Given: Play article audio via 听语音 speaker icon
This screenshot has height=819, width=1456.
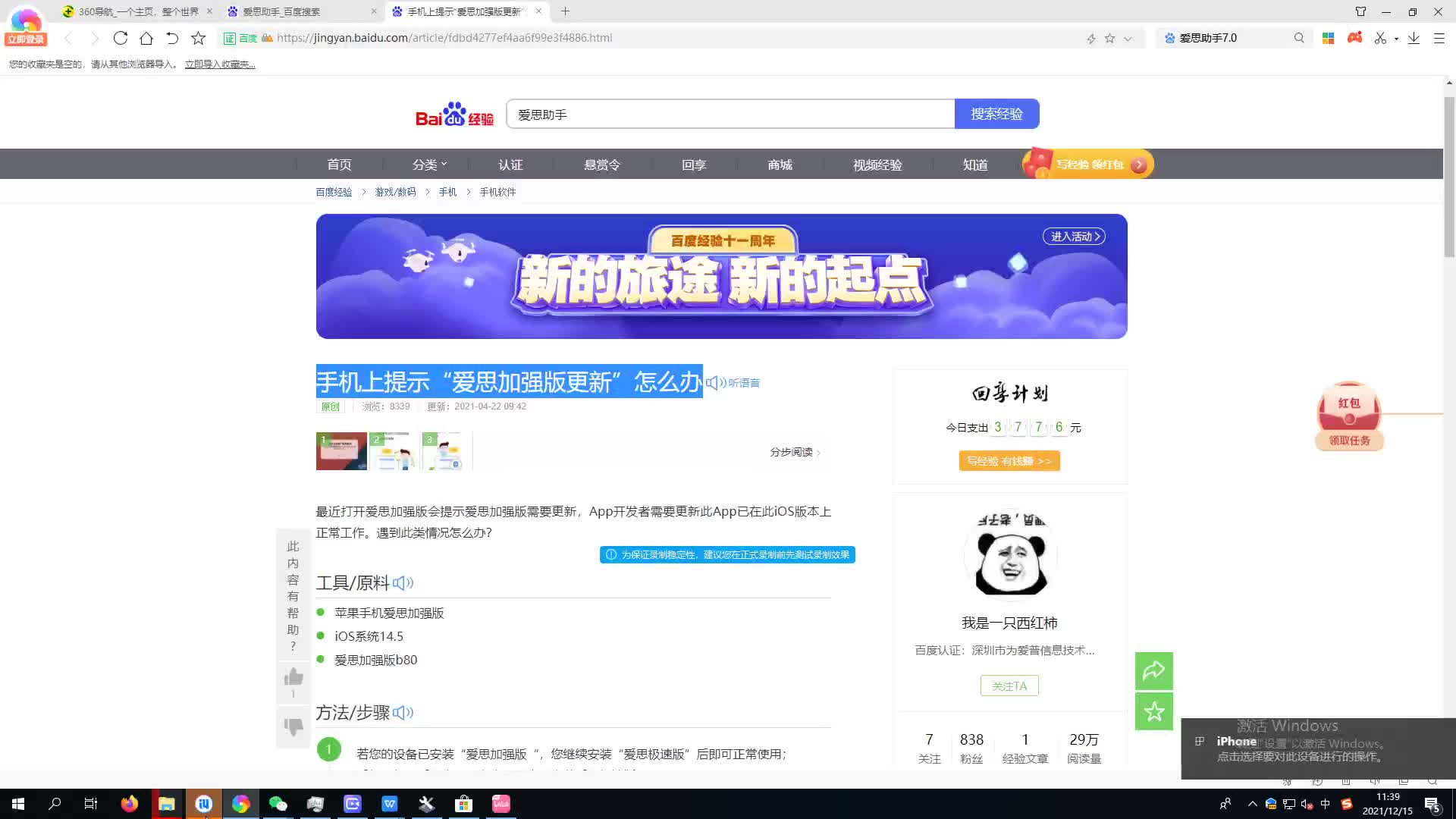Looking at the screenshot, I should coord(716,383).
